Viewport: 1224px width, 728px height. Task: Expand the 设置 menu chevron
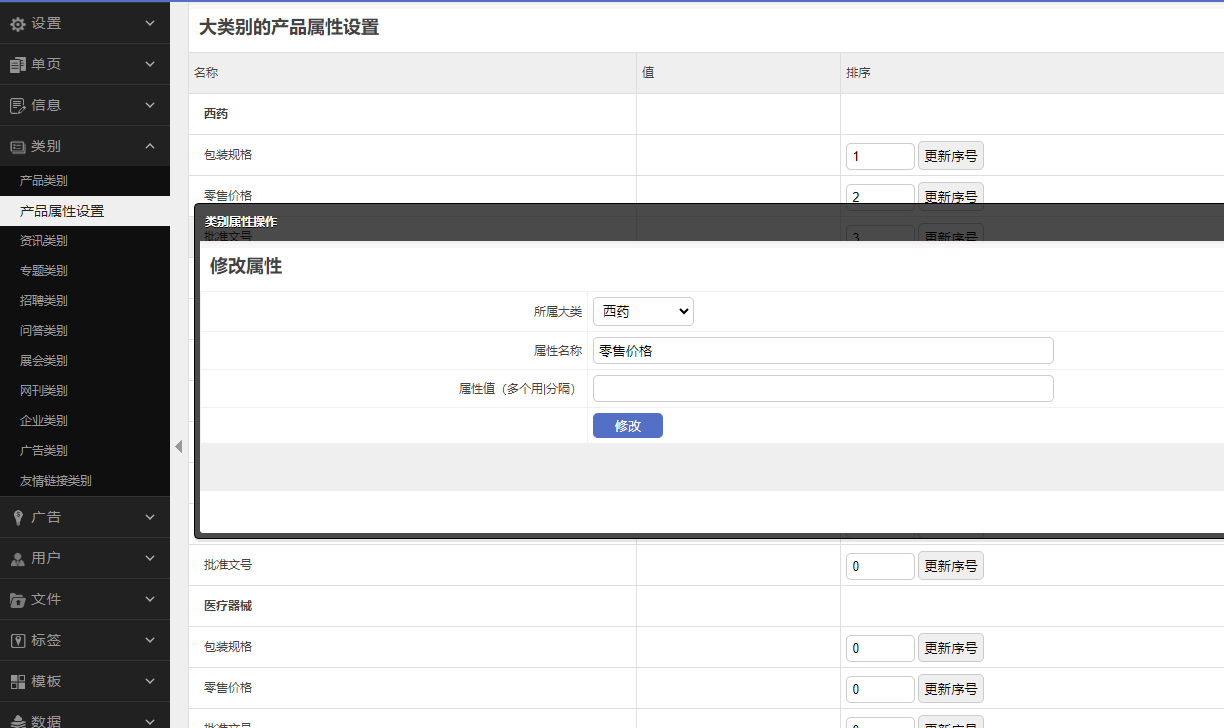[x=150, y=23]
